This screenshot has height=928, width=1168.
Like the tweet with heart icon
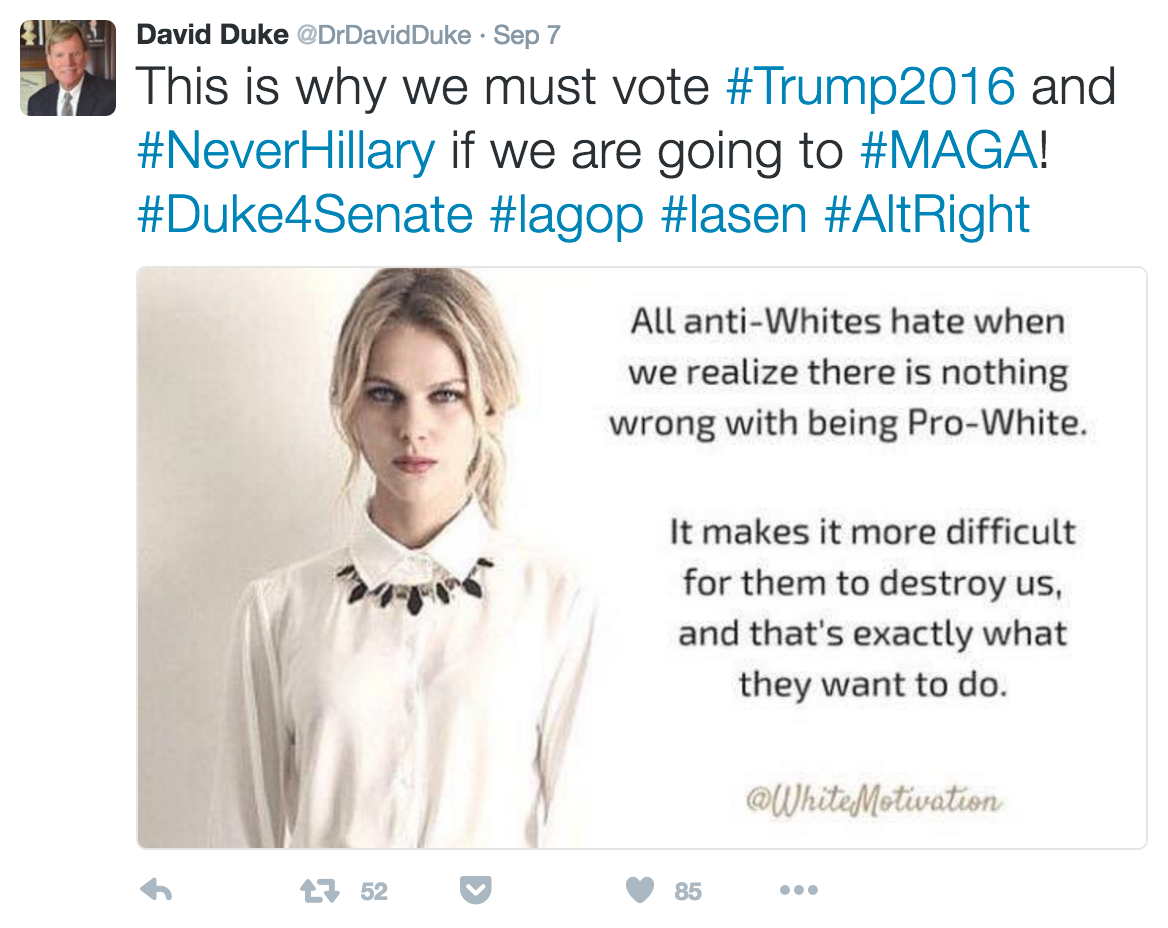pyautogui.click(x=640, y=890)
